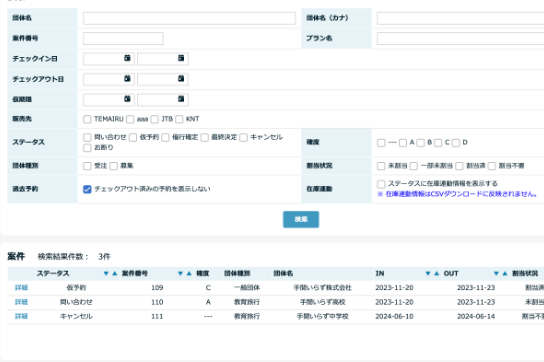Viewport: 544px width, 362px height.
Task: Click 手間いらず高校 group name cell
Action: [323, 302]
